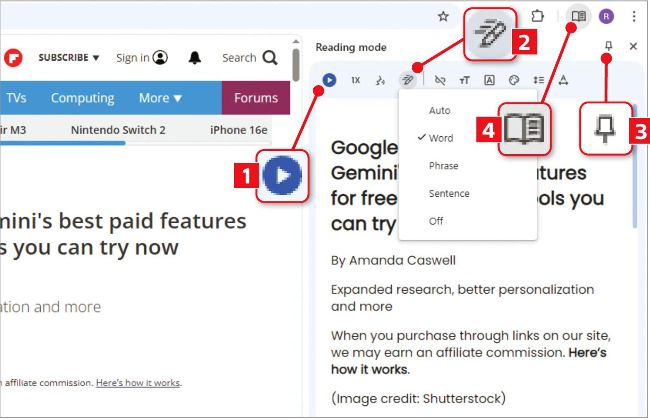Click the voice selection icon
This screenshot has width=650, height=420.
[379, 80]
